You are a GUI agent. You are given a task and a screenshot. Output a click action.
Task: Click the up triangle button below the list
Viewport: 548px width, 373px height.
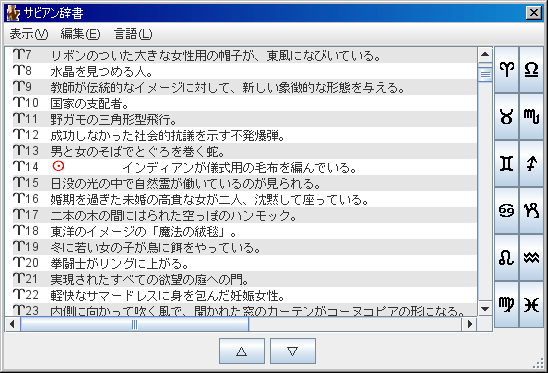click(x=242, y=351)
